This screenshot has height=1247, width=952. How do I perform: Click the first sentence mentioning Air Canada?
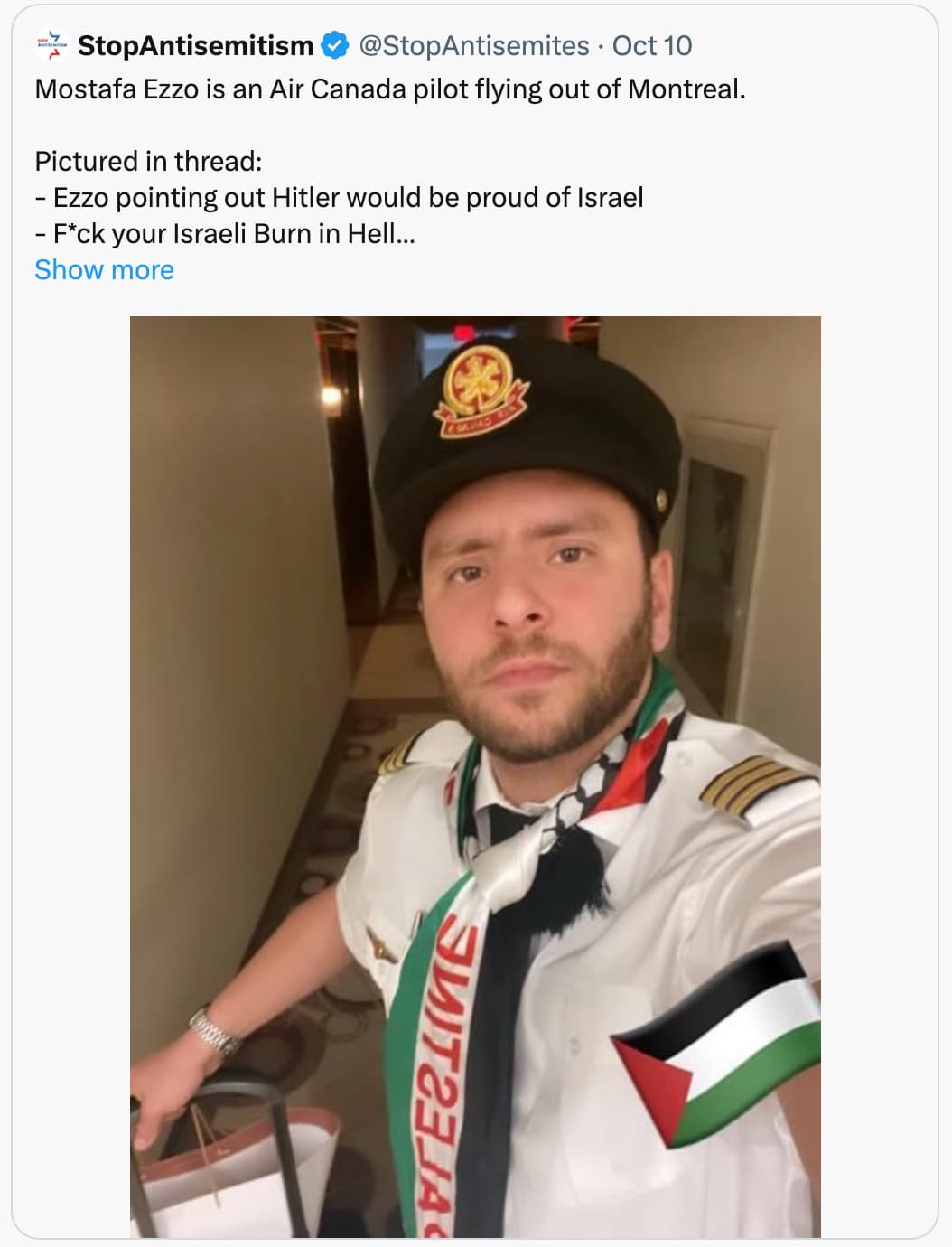(x=390, y=89)
